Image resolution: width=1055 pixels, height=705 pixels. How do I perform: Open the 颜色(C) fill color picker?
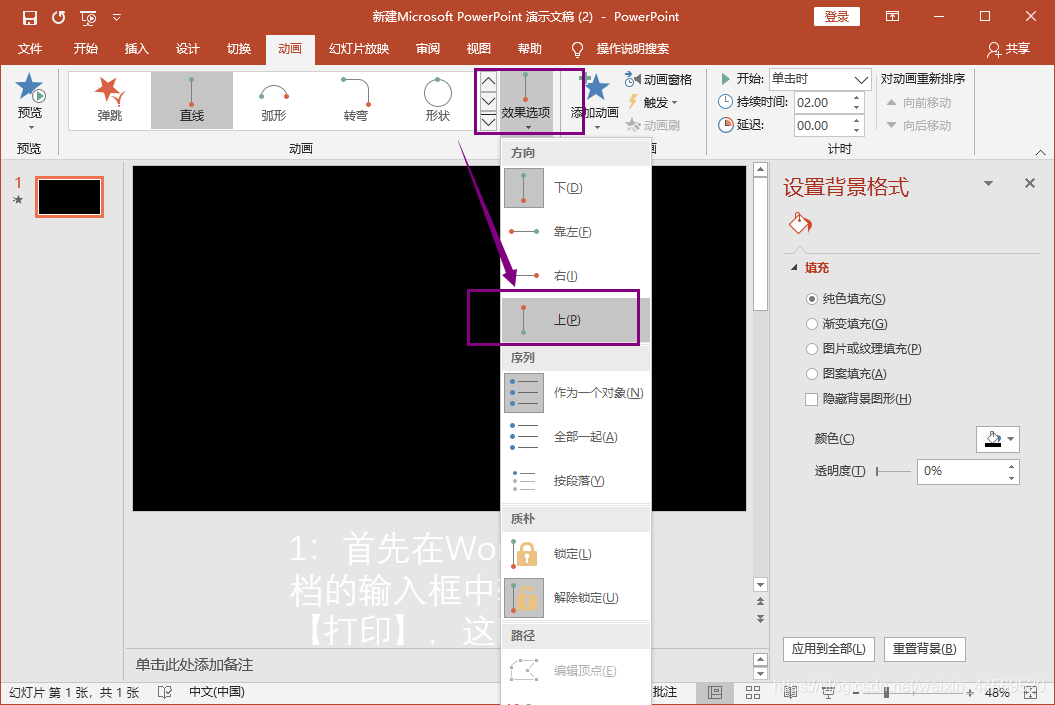point(998,439)
